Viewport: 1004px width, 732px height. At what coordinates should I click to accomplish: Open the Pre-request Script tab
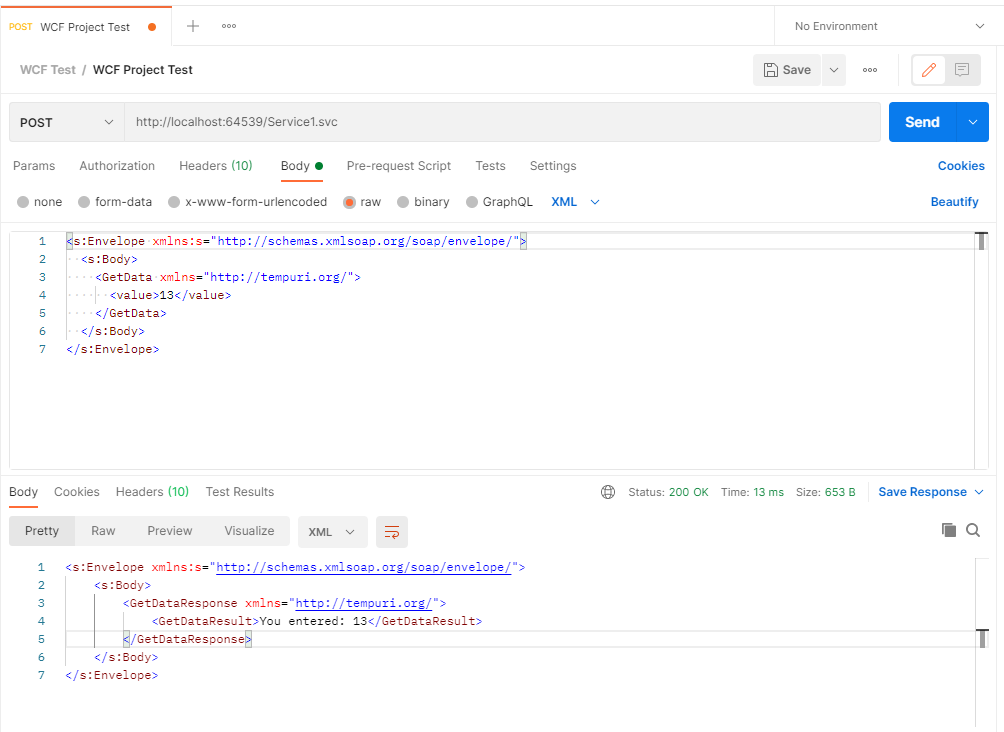click(399, 166)
